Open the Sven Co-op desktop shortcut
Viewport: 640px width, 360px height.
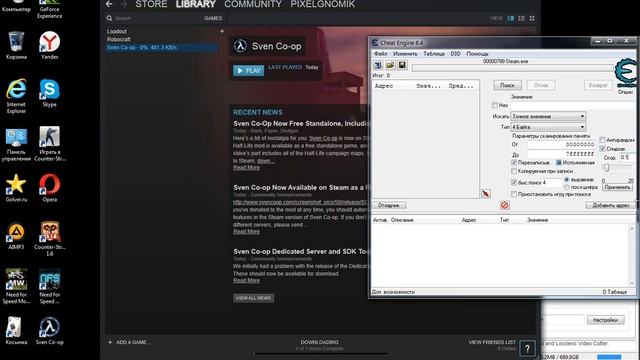pyautogui.click(x=49, y=331)
